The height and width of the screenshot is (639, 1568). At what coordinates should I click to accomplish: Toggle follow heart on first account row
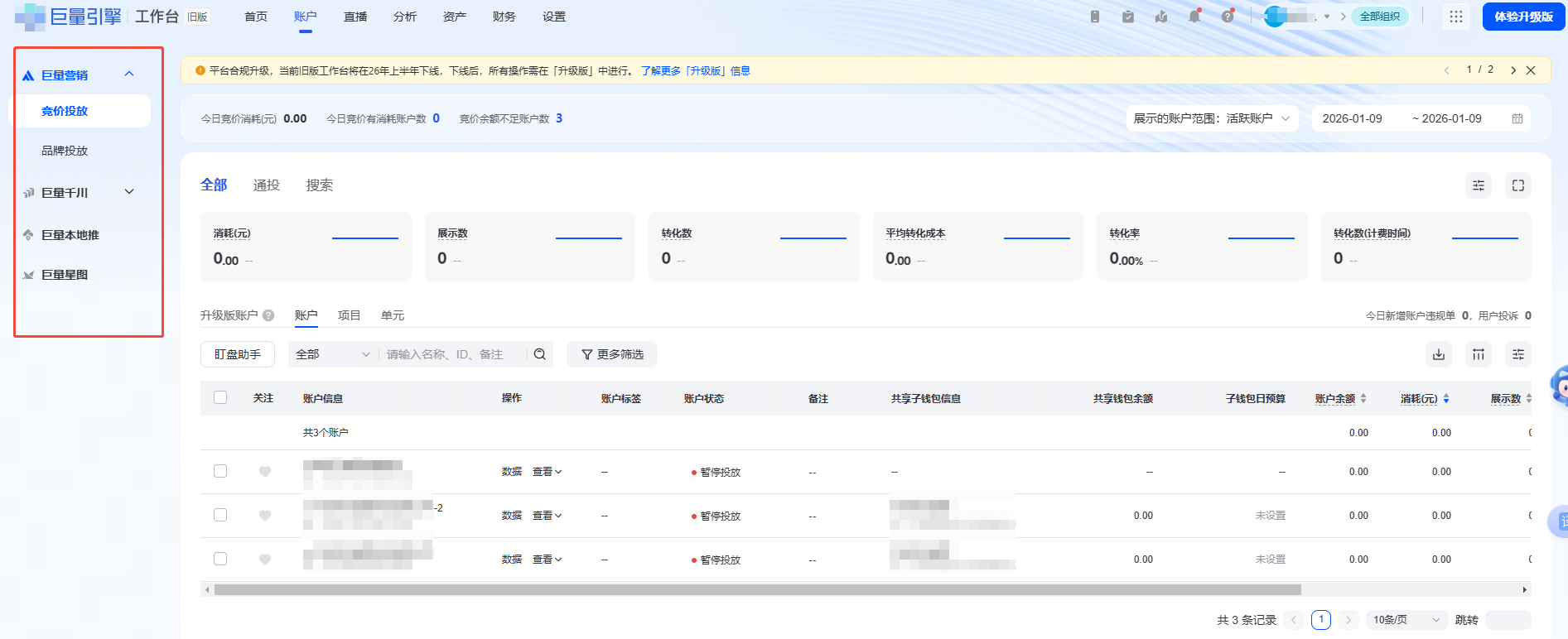(x=265, y=472)
